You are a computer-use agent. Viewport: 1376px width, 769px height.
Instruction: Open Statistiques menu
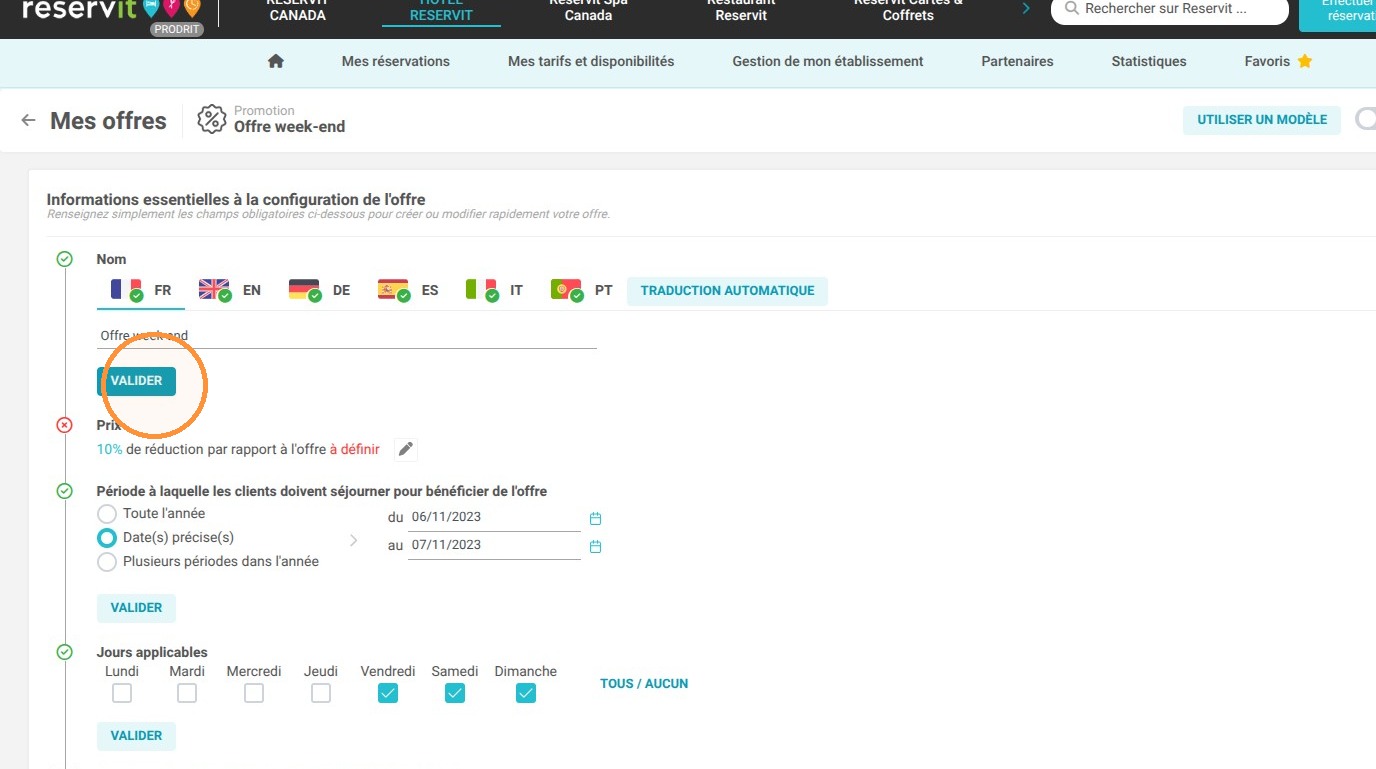coord(1149,61)
